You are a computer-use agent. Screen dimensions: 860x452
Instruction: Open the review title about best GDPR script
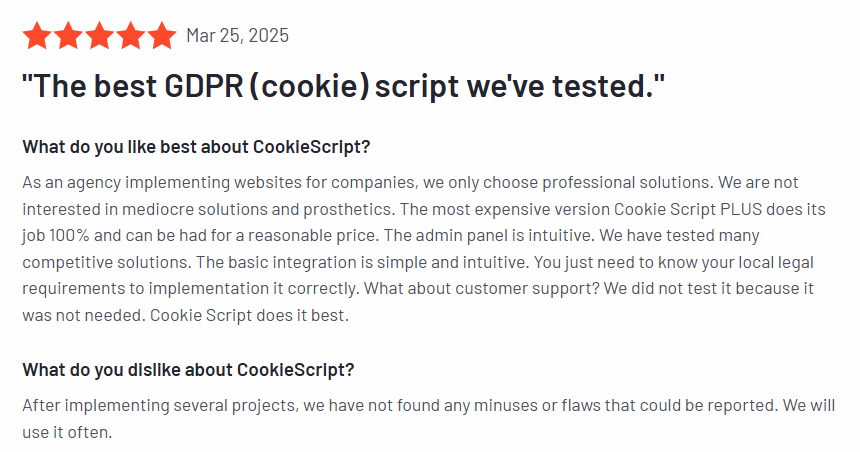(343, 85)
